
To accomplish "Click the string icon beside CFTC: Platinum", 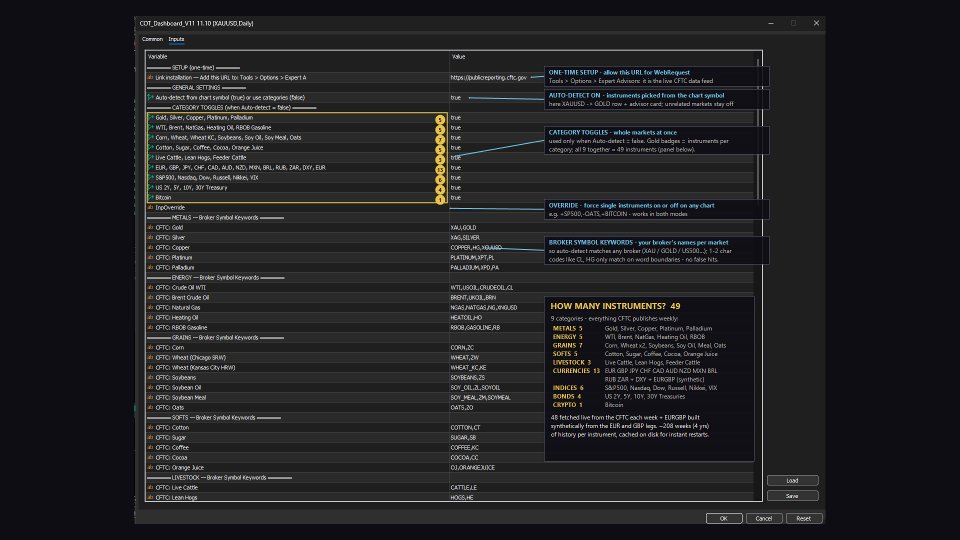I will [x=150, y=258].
